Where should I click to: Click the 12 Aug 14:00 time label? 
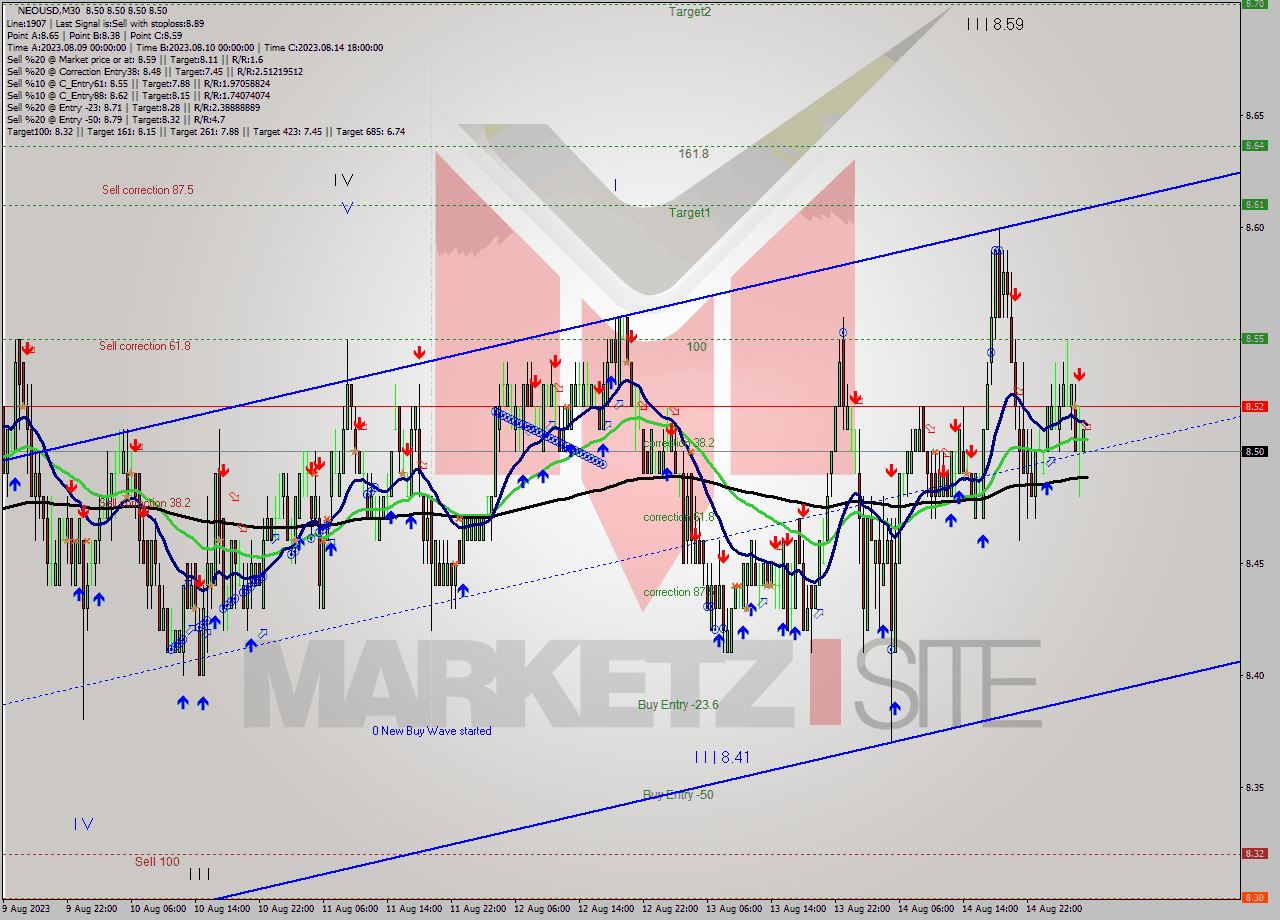click(605, 909)
